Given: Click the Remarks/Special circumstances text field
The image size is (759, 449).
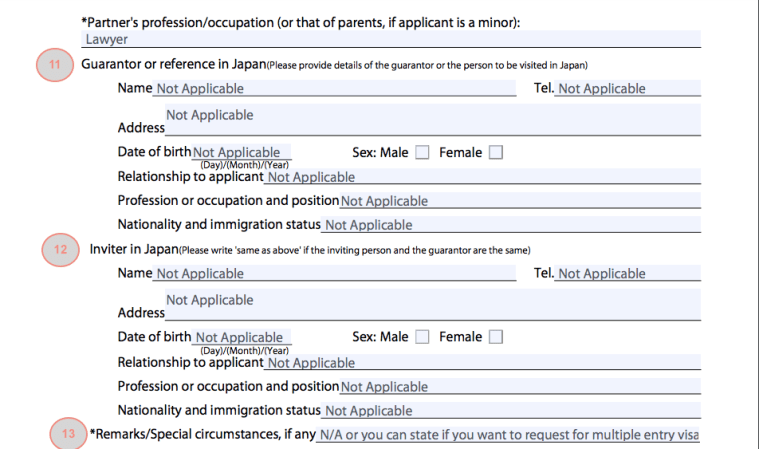Looking at the screenshot, I should pos(508,435).
